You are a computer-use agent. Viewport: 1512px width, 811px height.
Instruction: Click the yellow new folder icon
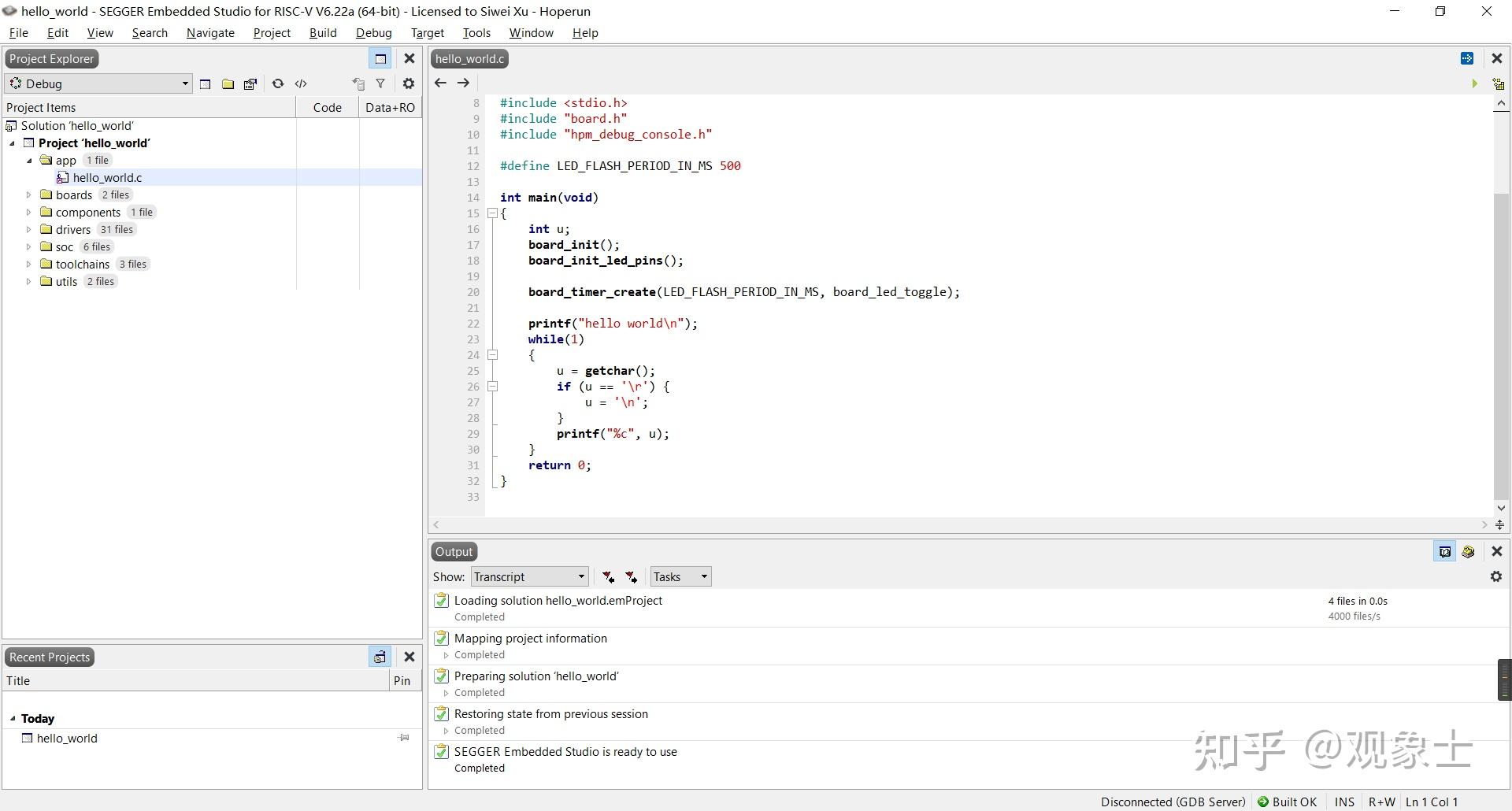click(228, 83)
